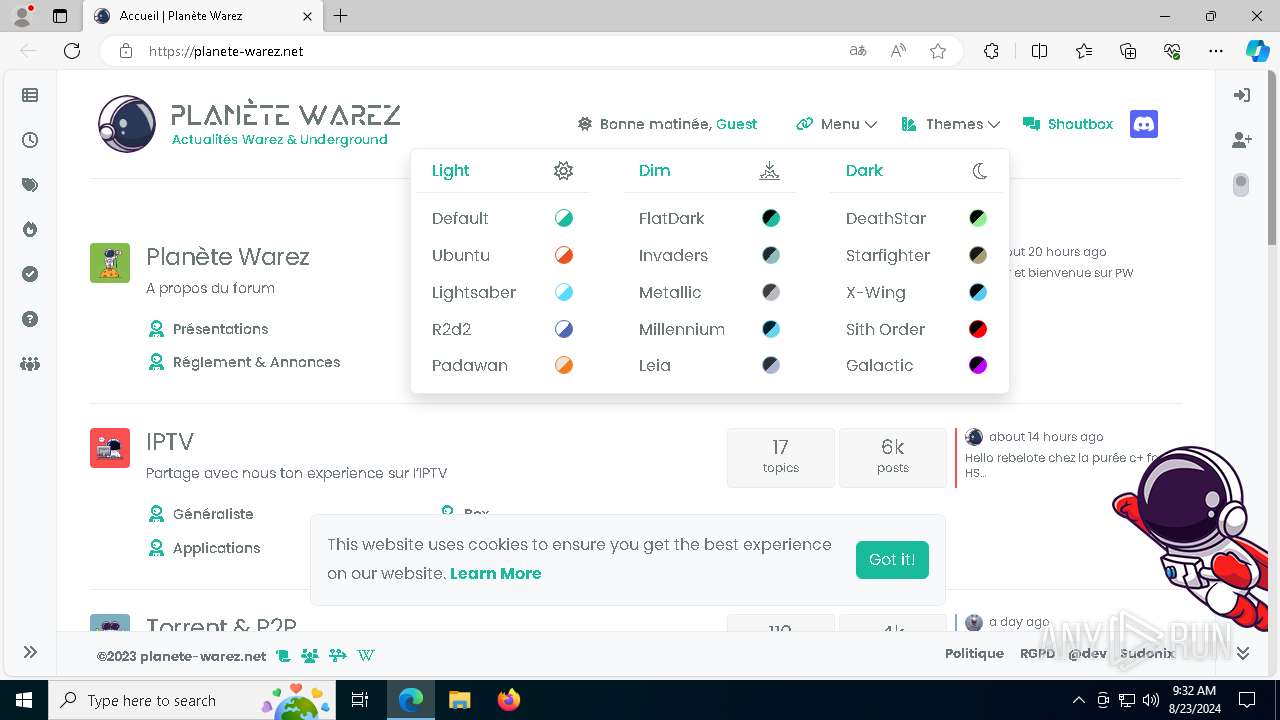Click the Shoutbox chat icon
This screenshot has height=720, width=1280.
1032,124
